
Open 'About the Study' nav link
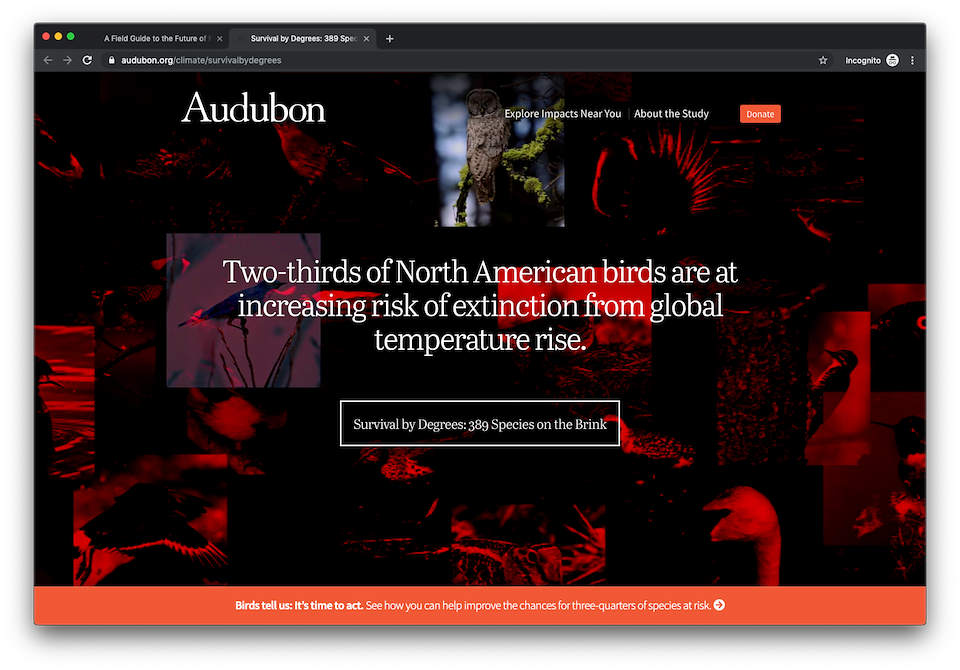pos(671,114)
